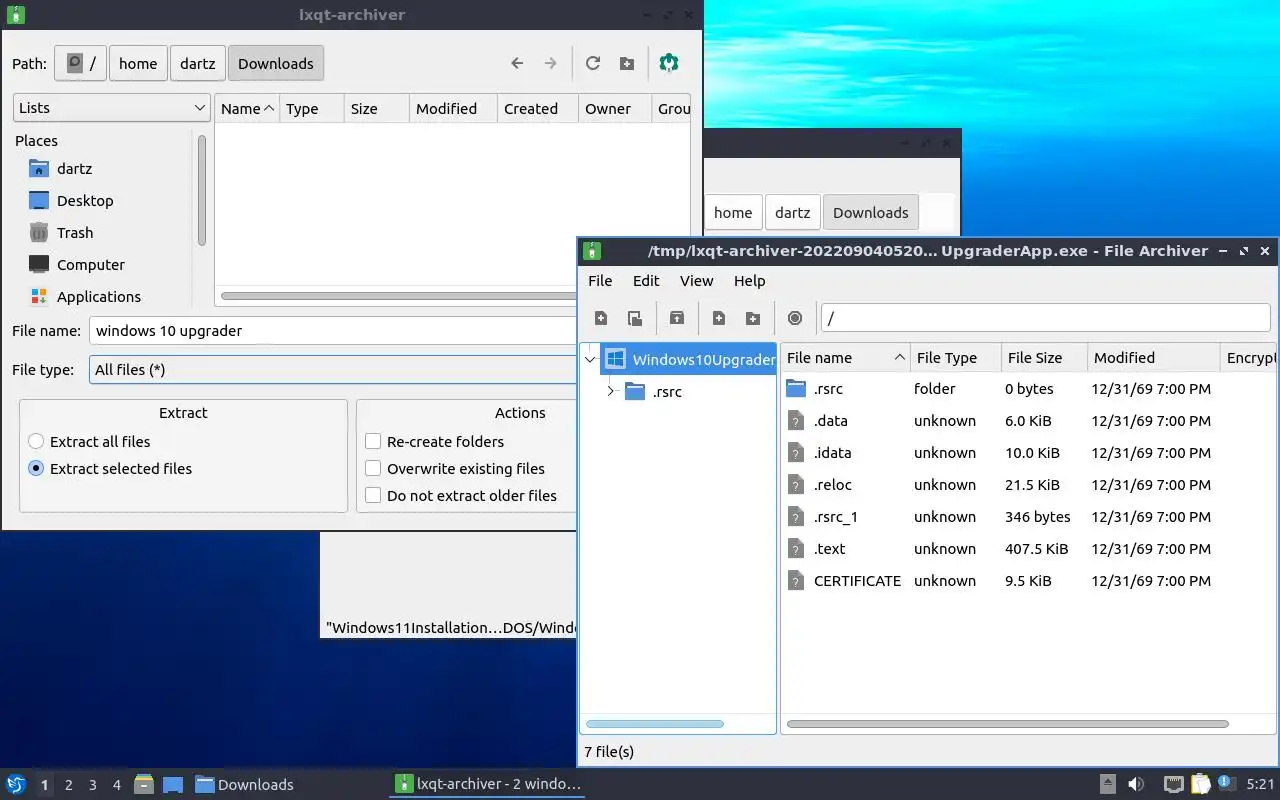This screenshot has height=800, width=1280.
Task: Click the Add files toolbar icon
Action: point(719,318)
